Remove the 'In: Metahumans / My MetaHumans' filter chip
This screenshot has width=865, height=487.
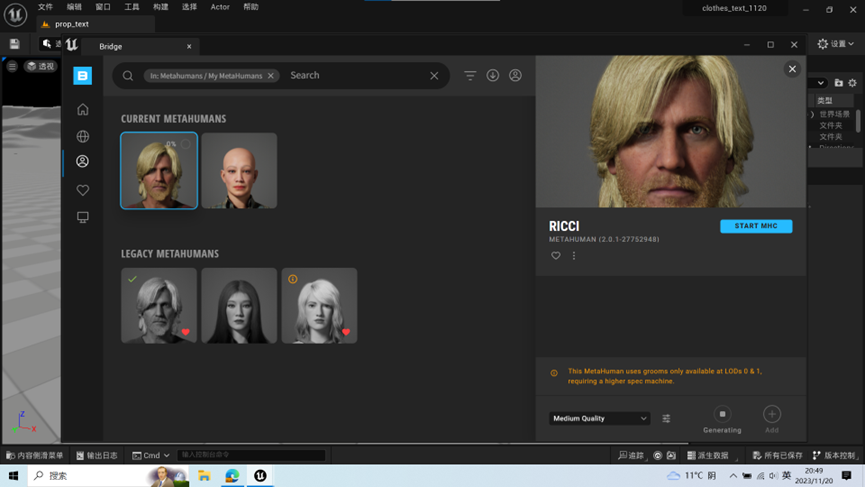(x=271, y=76)
